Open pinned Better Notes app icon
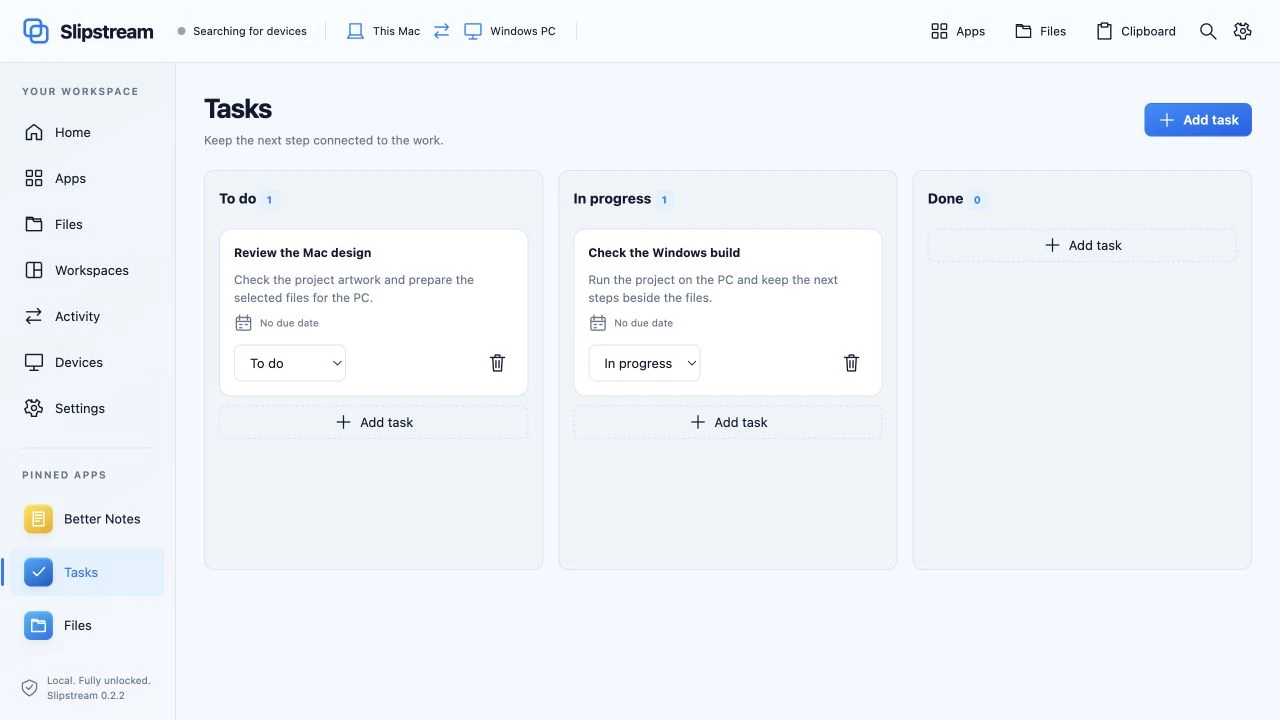1280x720 pixels. click(x=38, y=519)
